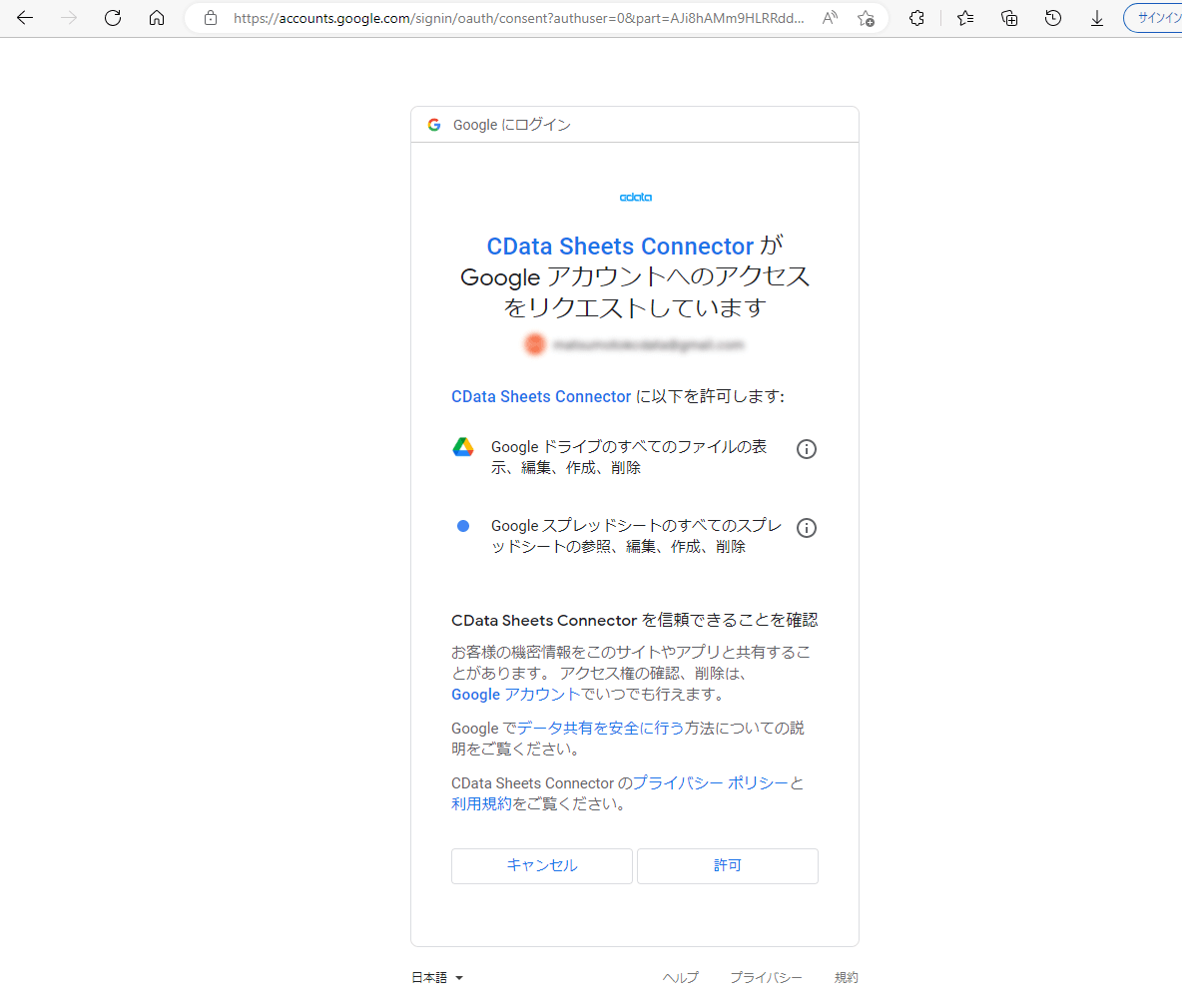View site info via the lock icon
Viewport: 1182px width, 1008px height.
pos(211,18)
